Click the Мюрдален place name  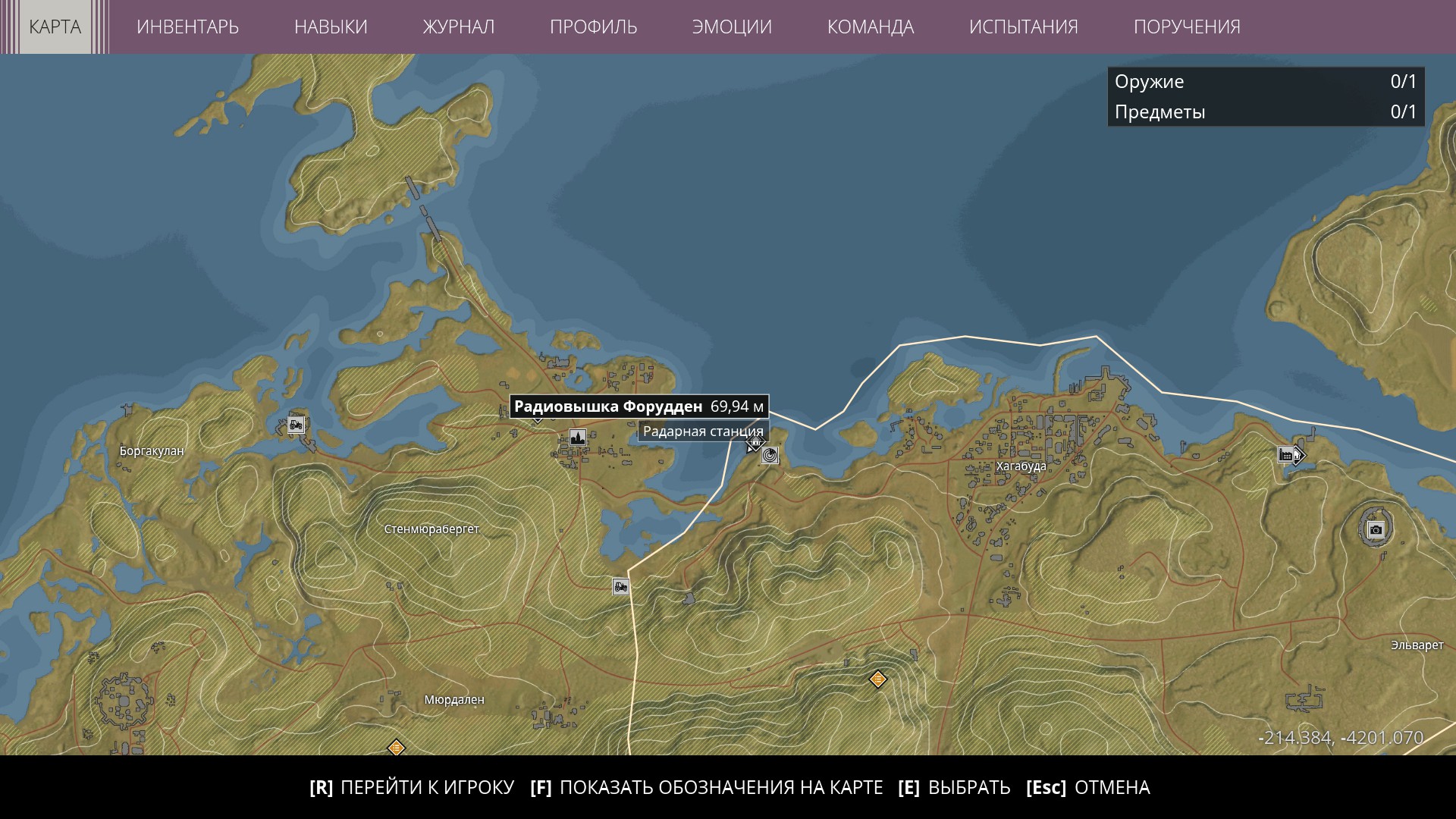pos(454,700)
